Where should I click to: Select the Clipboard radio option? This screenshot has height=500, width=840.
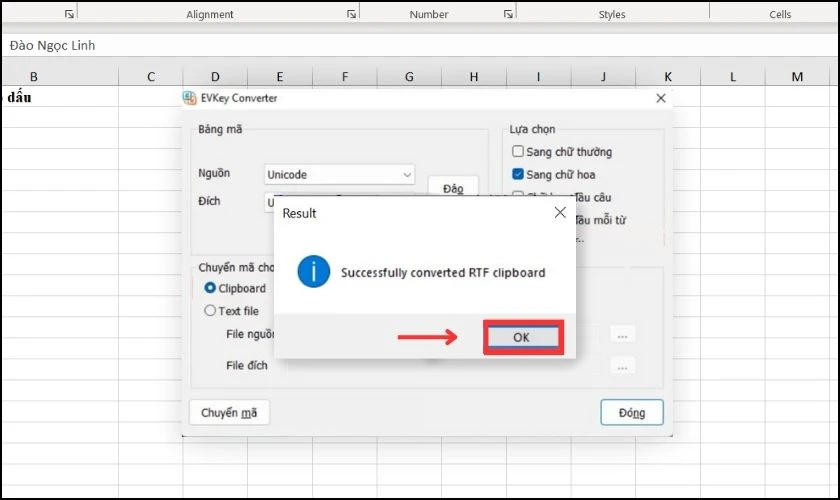coord(210,288)
